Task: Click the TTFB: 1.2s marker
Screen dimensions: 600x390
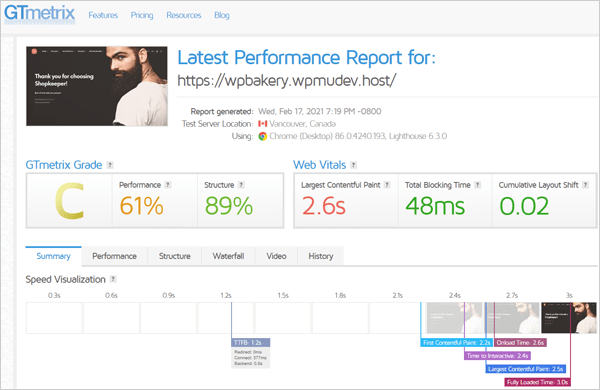Action: point(251,343)
